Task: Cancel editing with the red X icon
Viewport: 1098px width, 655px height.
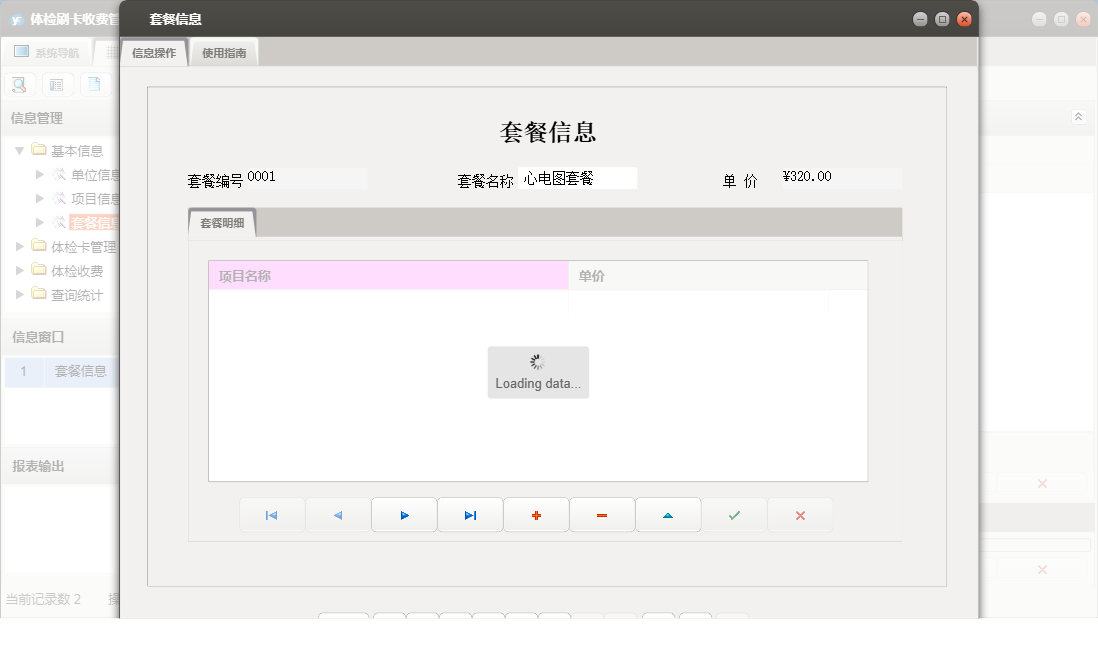Action: click(x=800, y=514)
